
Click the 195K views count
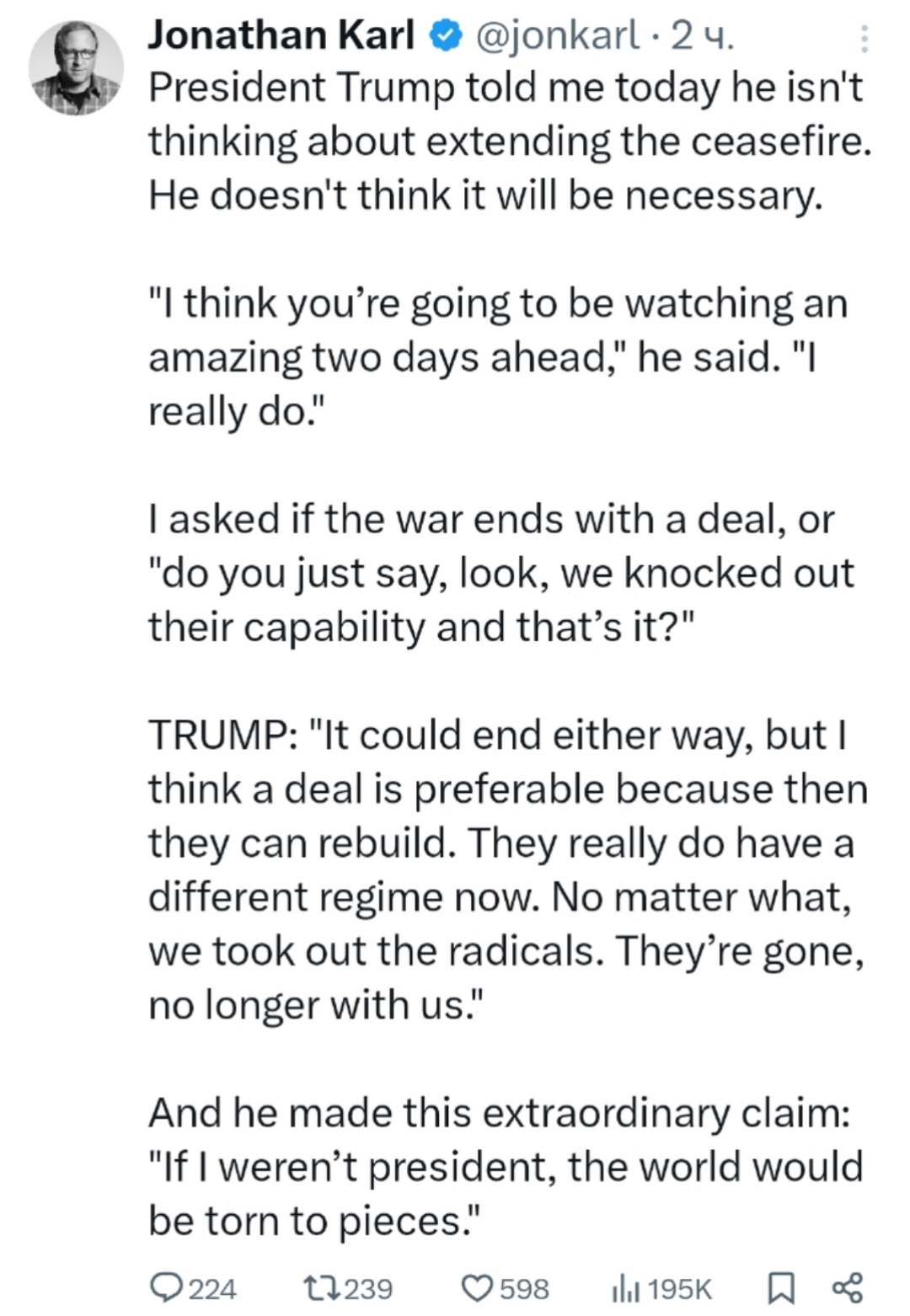click(x=682, y=1288)
